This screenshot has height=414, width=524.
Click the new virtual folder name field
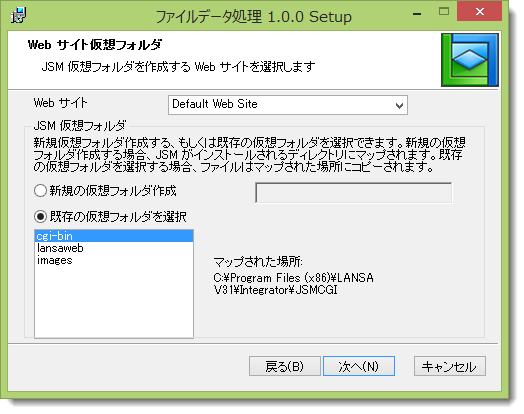(354, 192)
